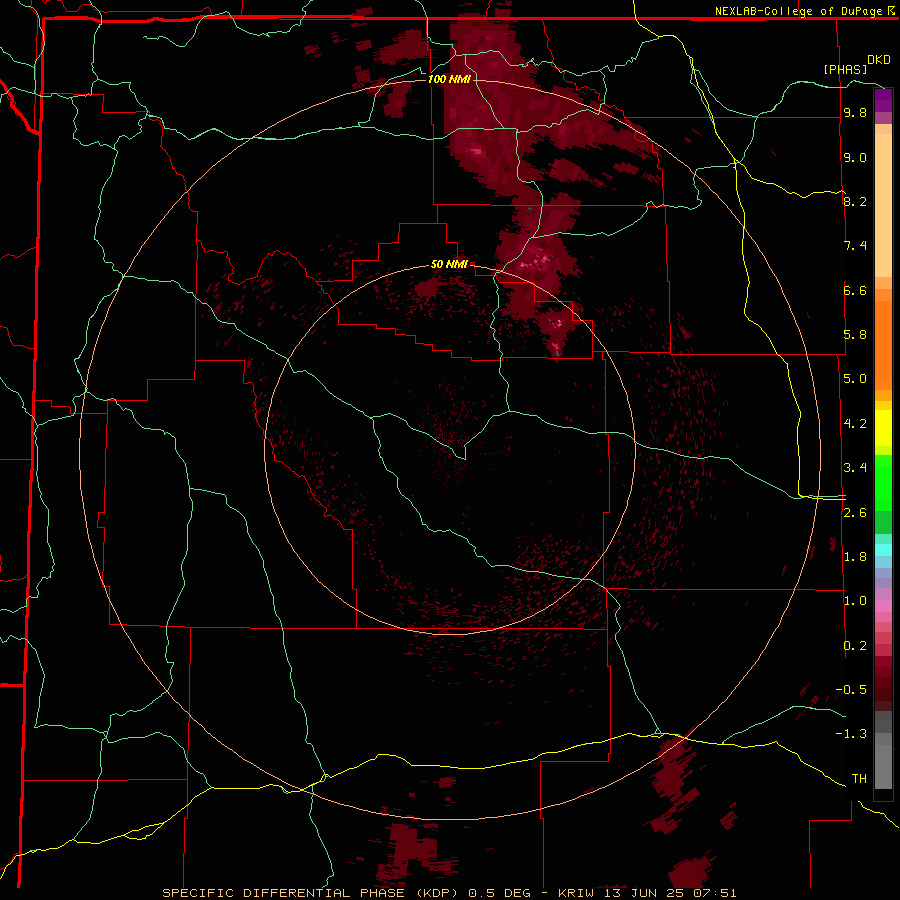Click the 4.2 value on color scale
Screen dimensions: 900x900
click(855, 424)
